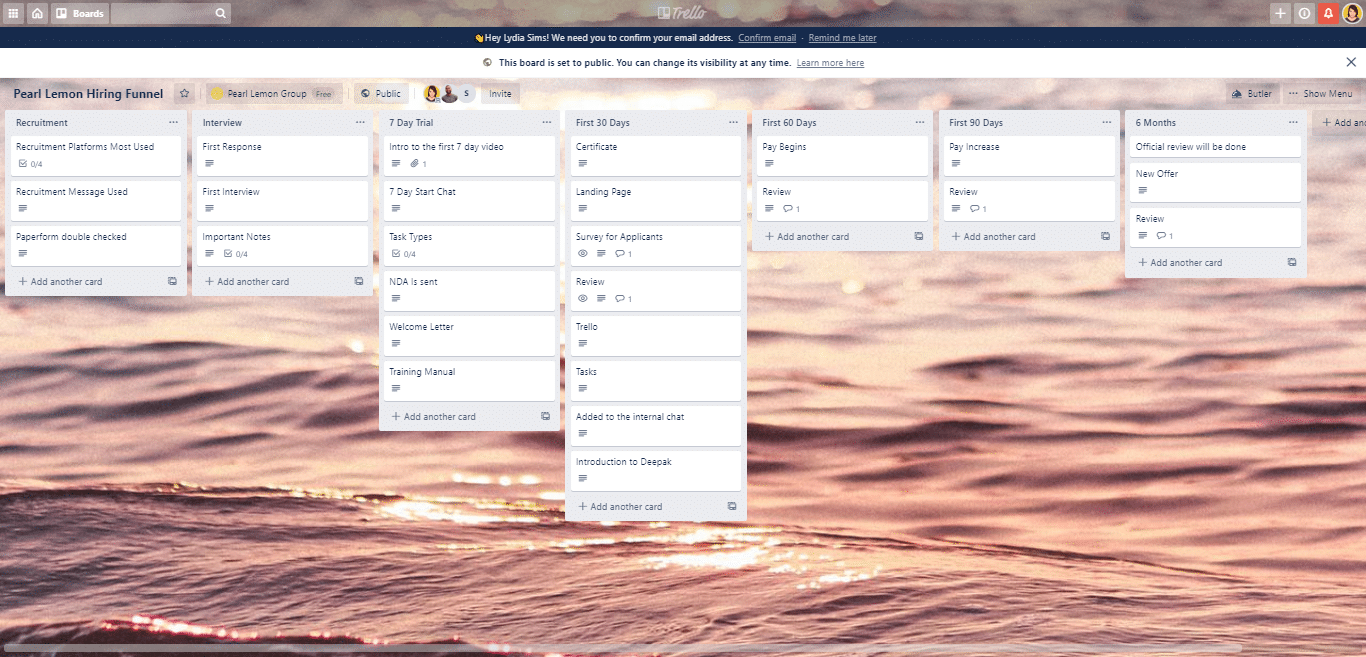
Task: Open the Interview list actions menu
Action: pos(360,123)
